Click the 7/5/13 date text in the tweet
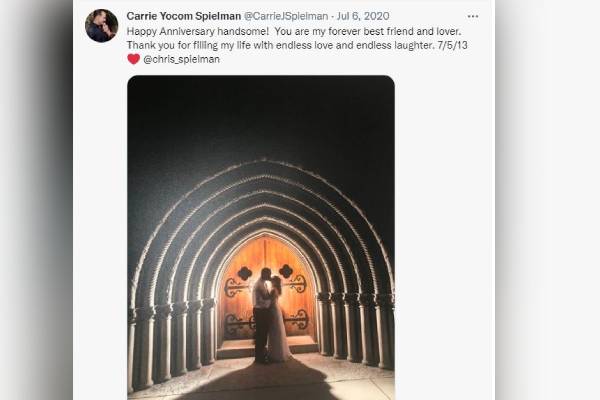The width and height of the screenshot is (600, 400). (451, 45)
